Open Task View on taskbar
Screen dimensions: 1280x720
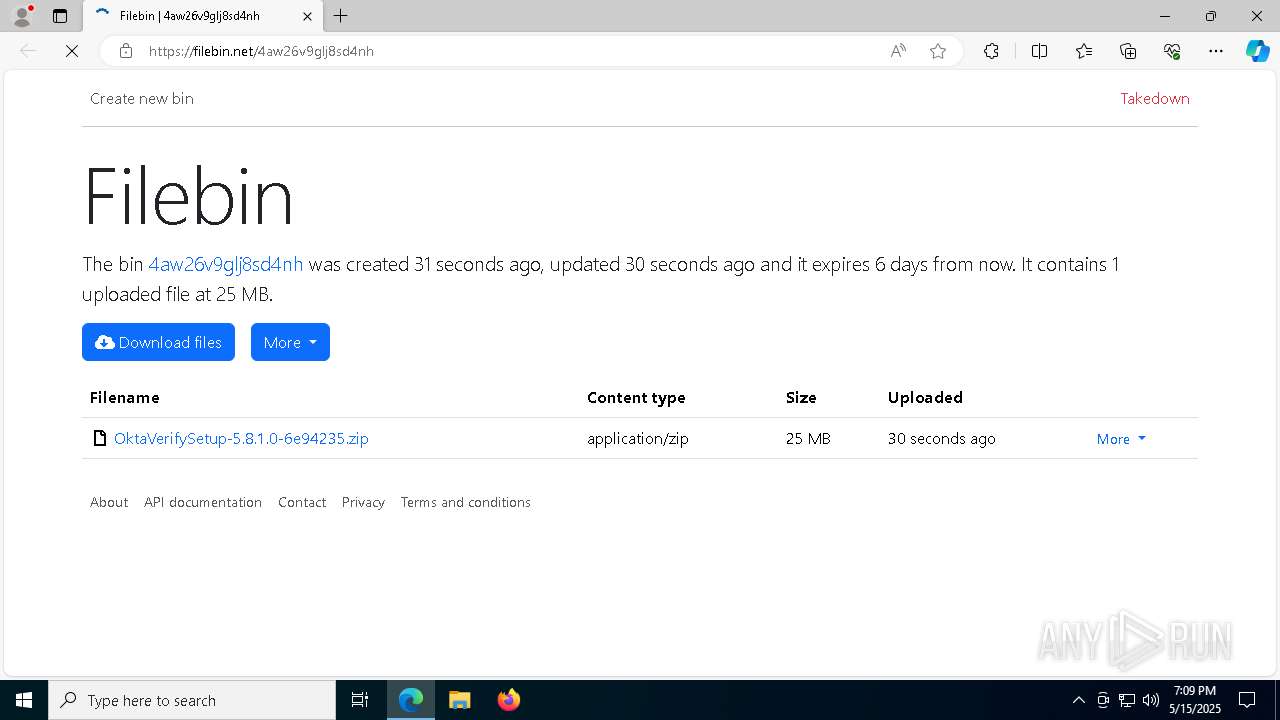(360, 700)
